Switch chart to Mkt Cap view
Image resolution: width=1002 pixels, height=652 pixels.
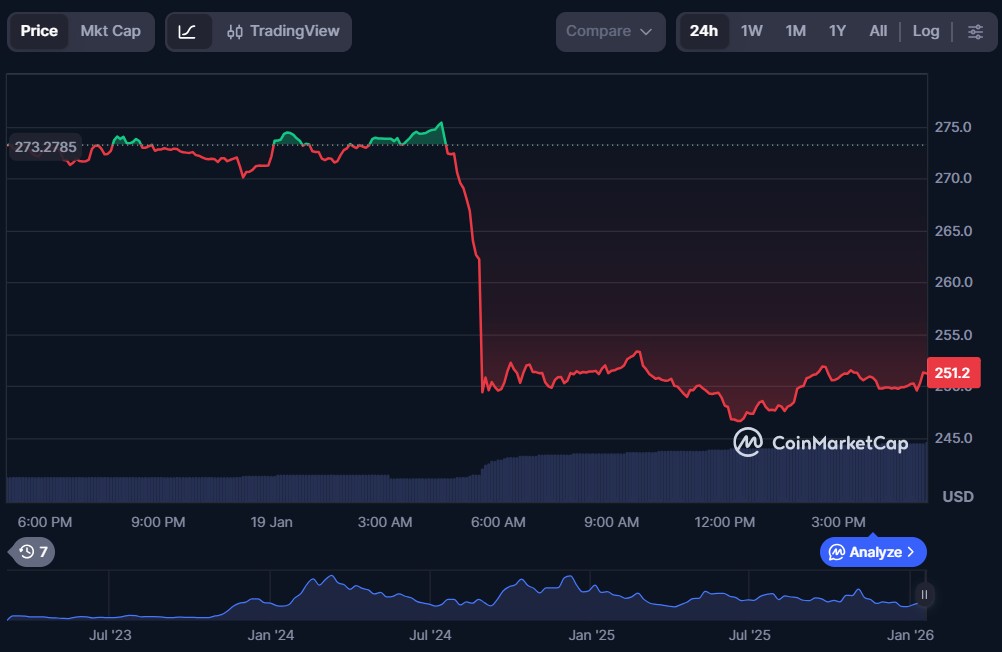tap(110, 31)
